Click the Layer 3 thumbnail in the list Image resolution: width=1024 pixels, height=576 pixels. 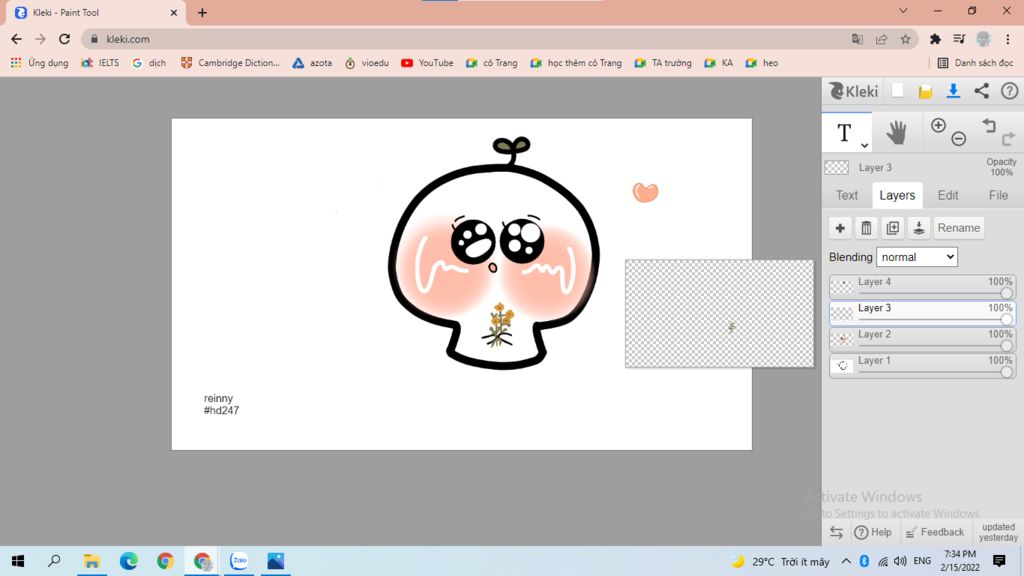pos(842,313)
